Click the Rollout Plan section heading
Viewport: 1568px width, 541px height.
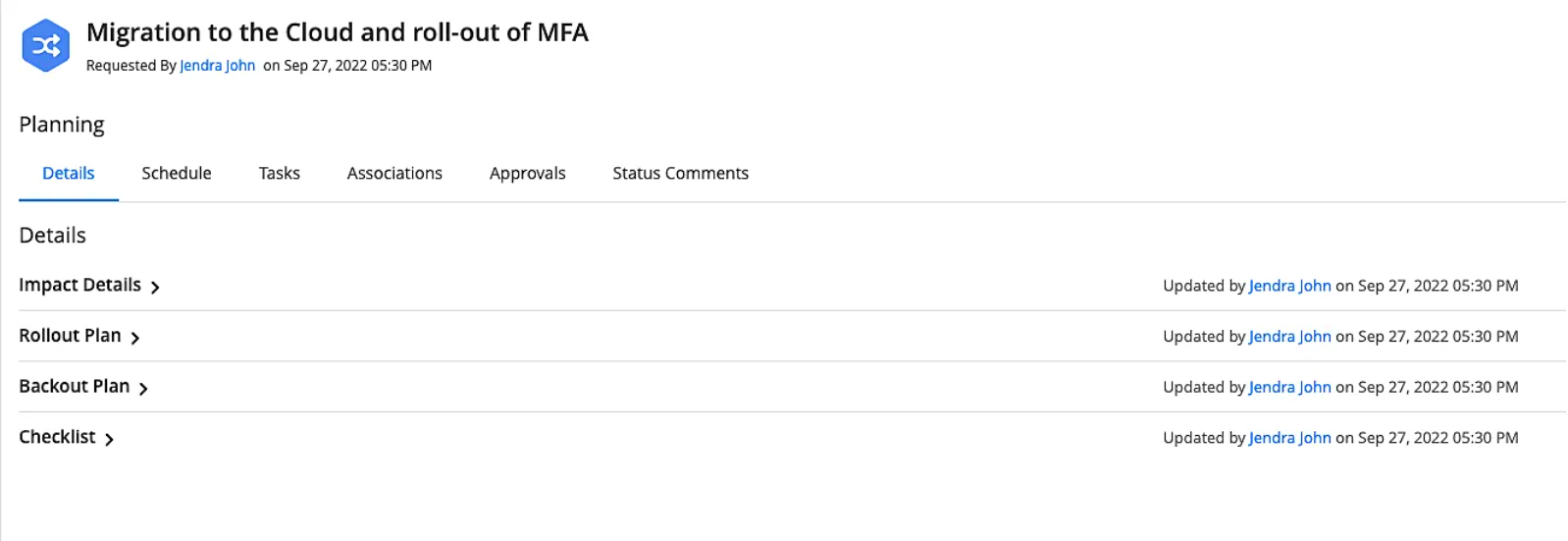coord(70,336)
